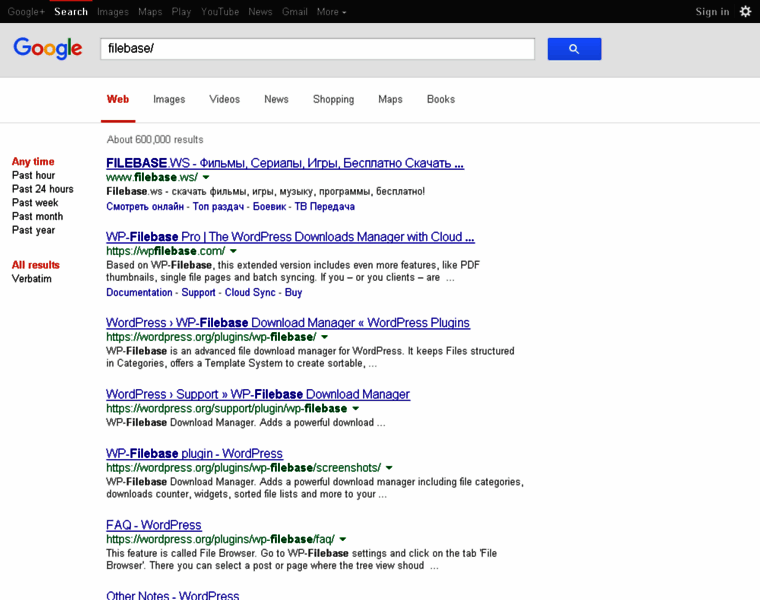
Task: Click the green URL https://wpfilebase.com/
Action: click(x=165, y=251)
